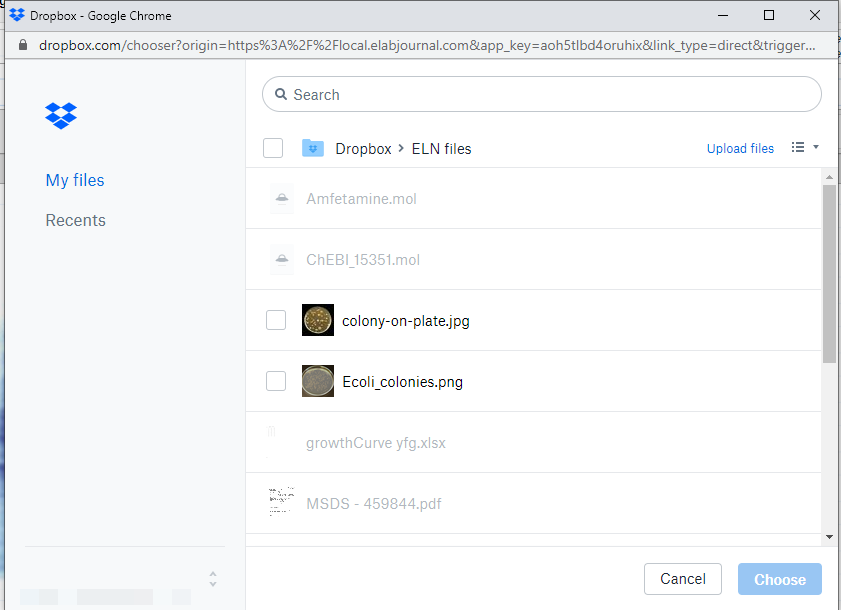Click the Dropbox logo in the sidebar
Viewport: 841px width, 610px height.
point(61,115)
